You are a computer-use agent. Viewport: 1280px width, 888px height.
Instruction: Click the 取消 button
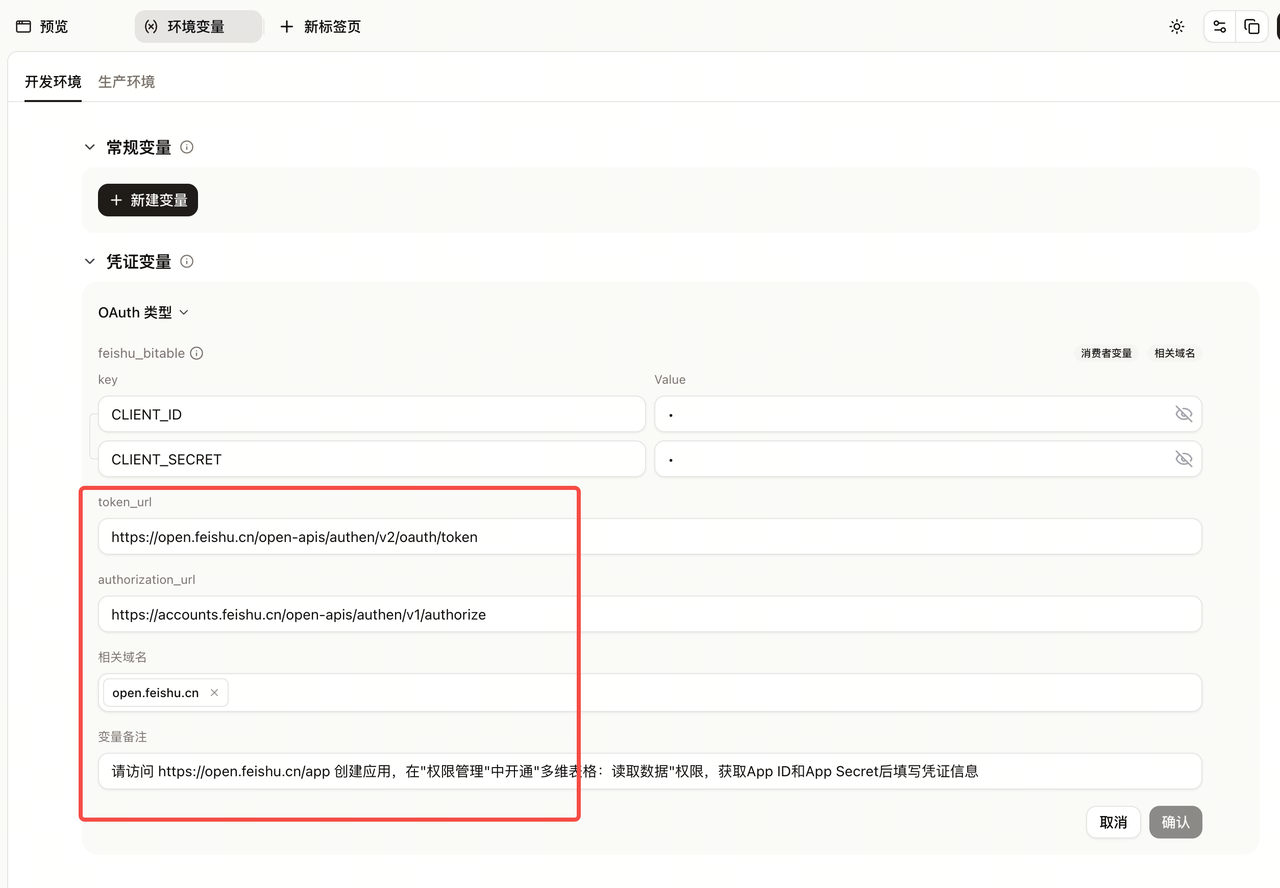(1113, 822)
